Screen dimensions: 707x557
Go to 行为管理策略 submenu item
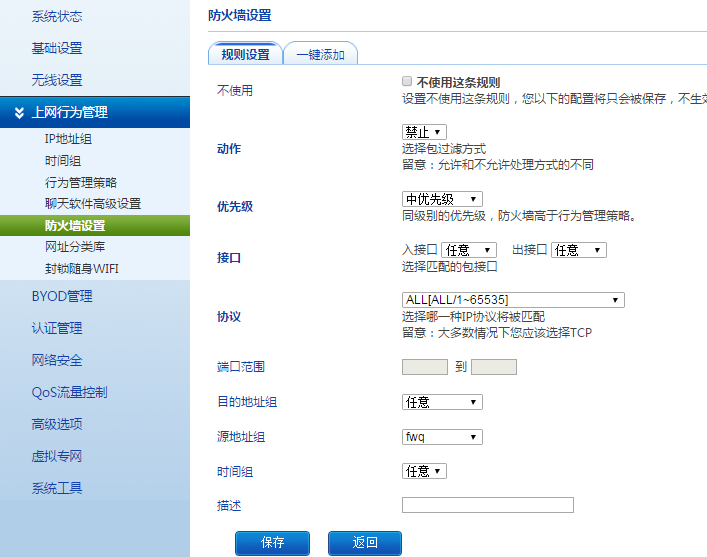click(81, 182)
